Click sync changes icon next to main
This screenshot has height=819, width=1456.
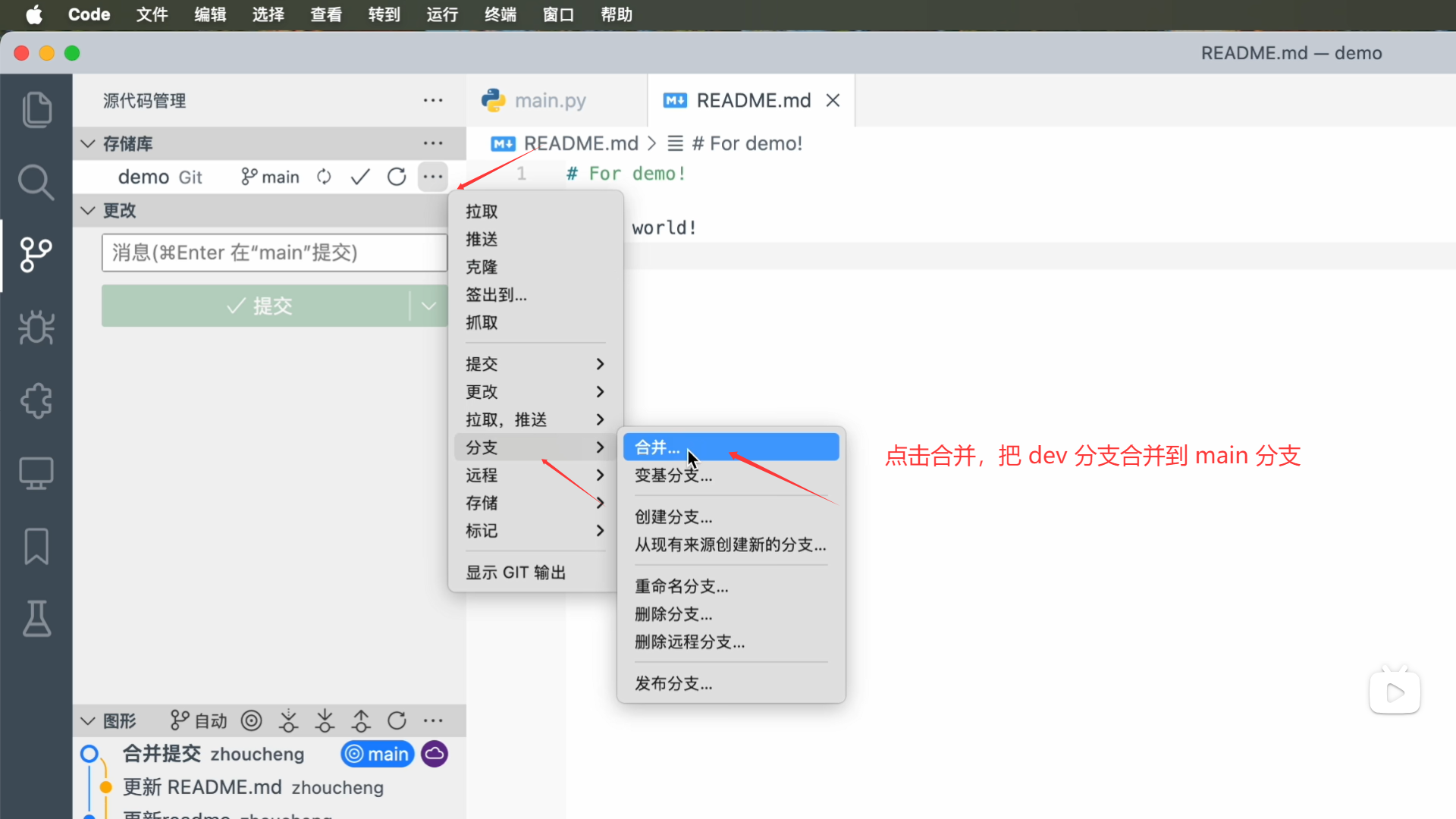[x=324, y=177]
